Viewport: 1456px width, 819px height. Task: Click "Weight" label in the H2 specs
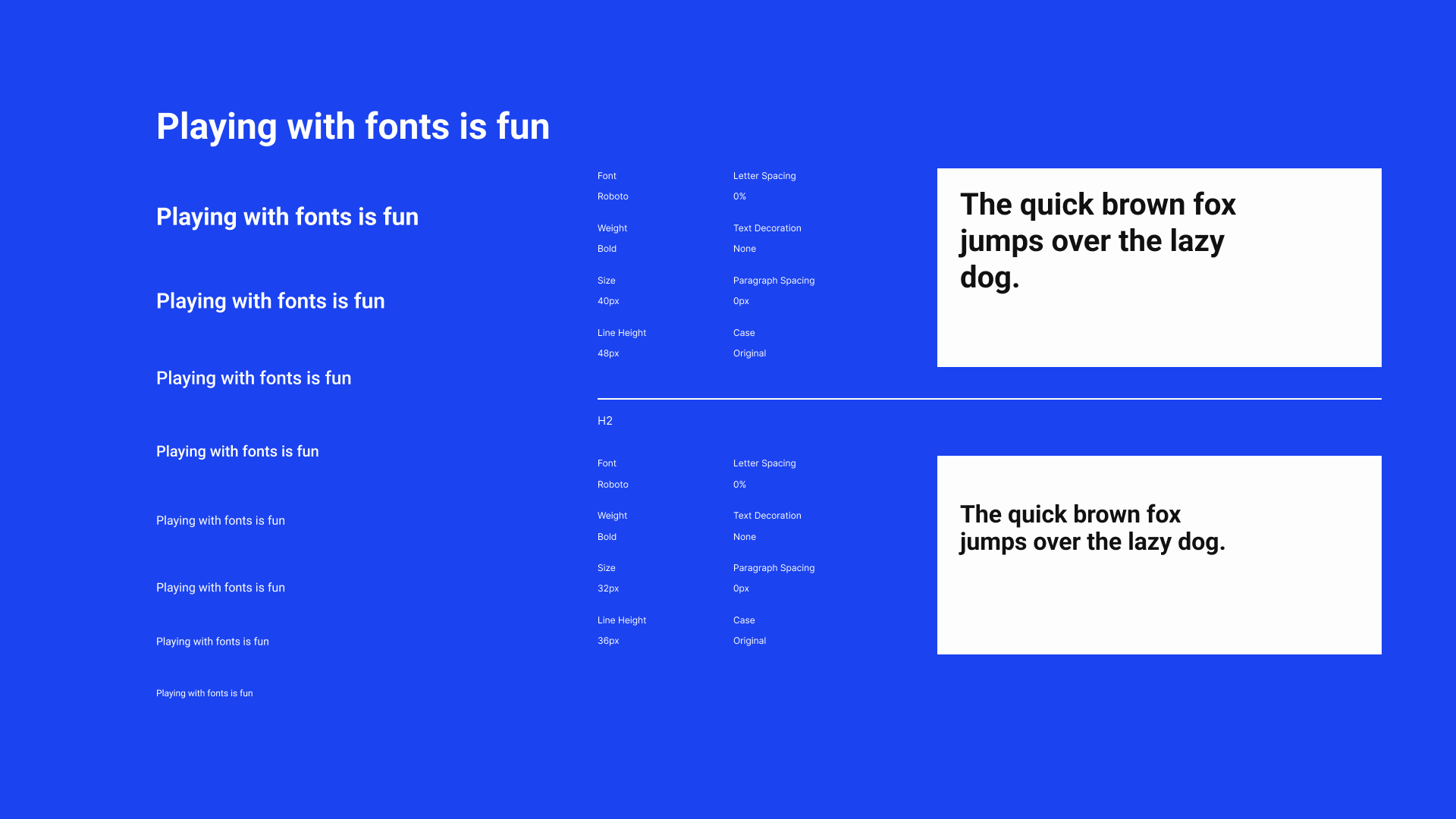click(x=612, y=516)
